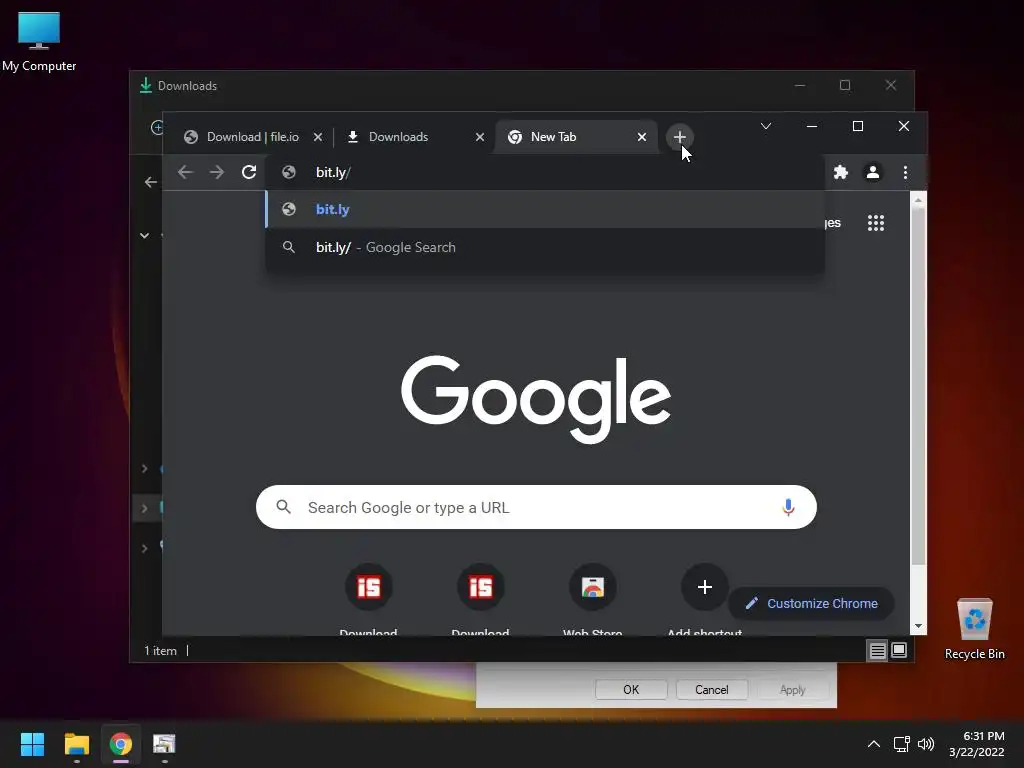Open network status tray icon
This screenshot has width=1024, height=768.
(902, 744)
